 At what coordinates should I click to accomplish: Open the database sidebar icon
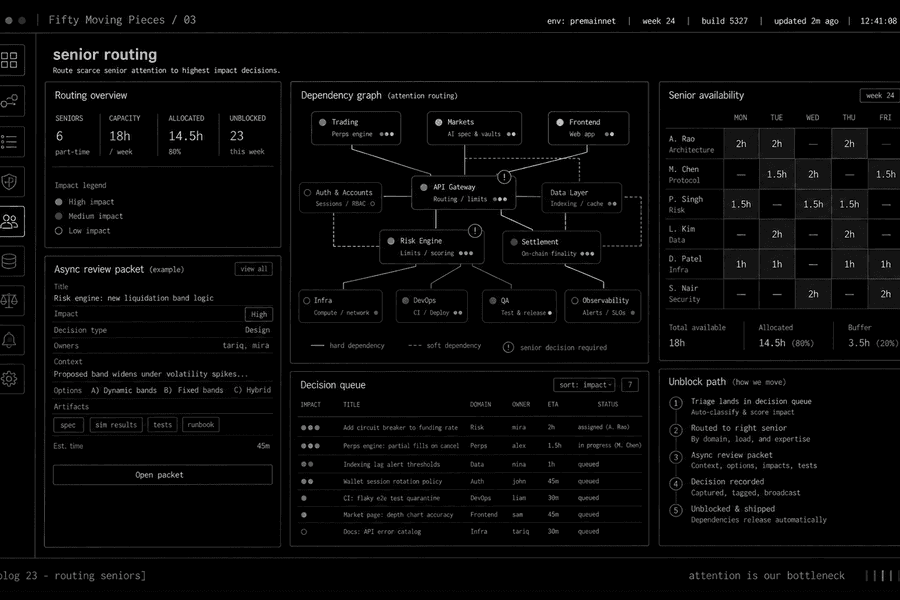point(10,261)
